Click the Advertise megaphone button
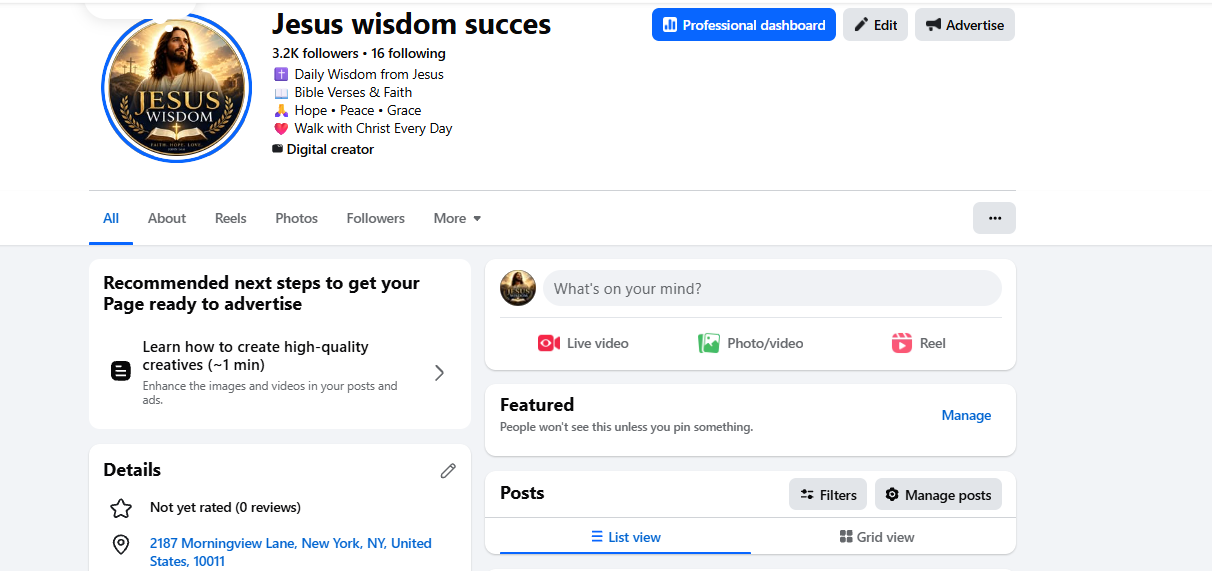 coord(964,25)
